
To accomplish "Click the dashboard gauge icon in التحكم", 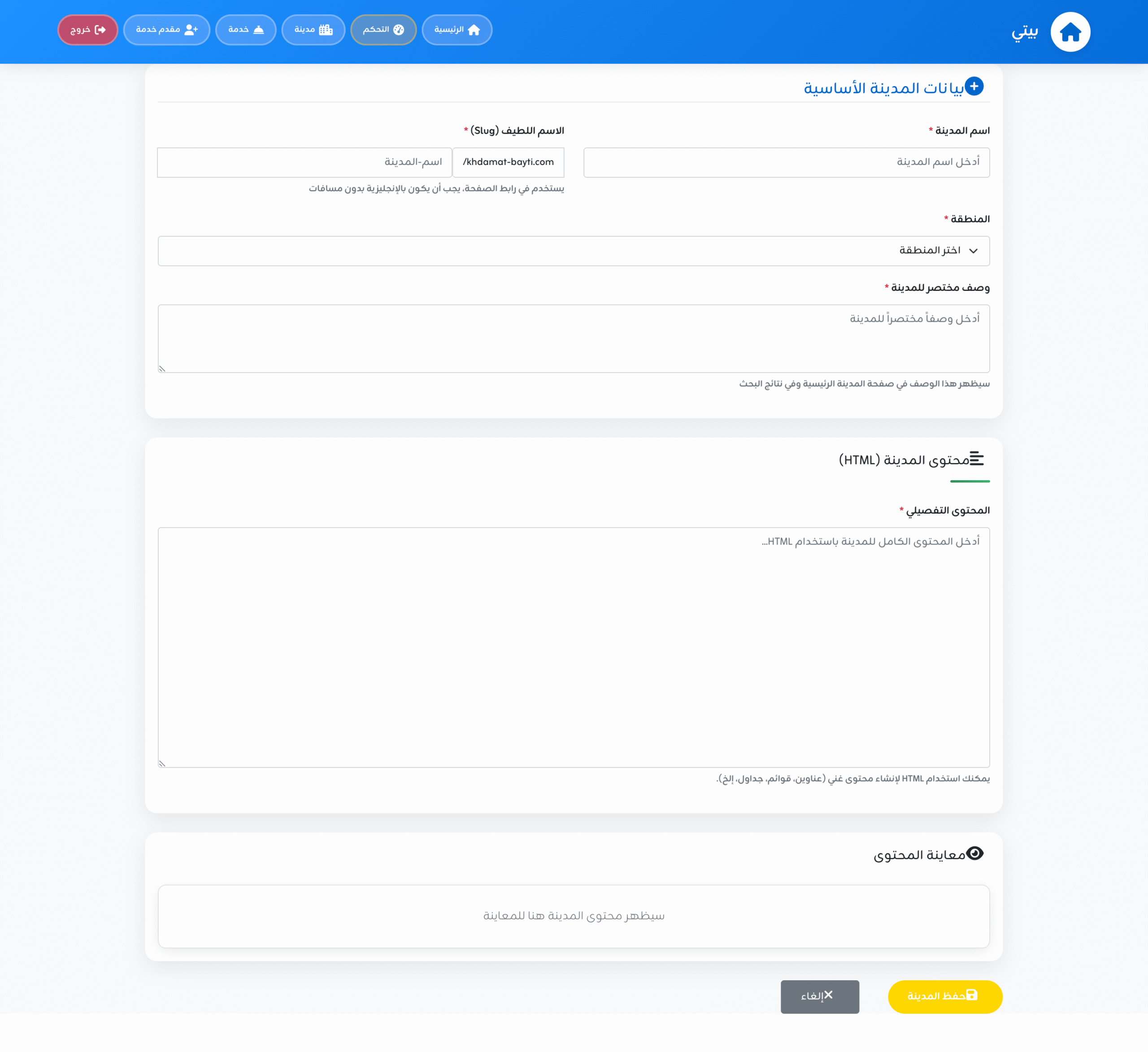I will 399,30.
